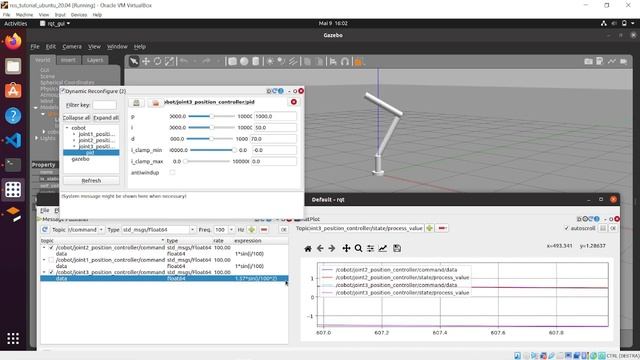Add a directional light in Gazebo
This screenshot has width=640, height=360.
pyautogui.click(x=293, y=61)
